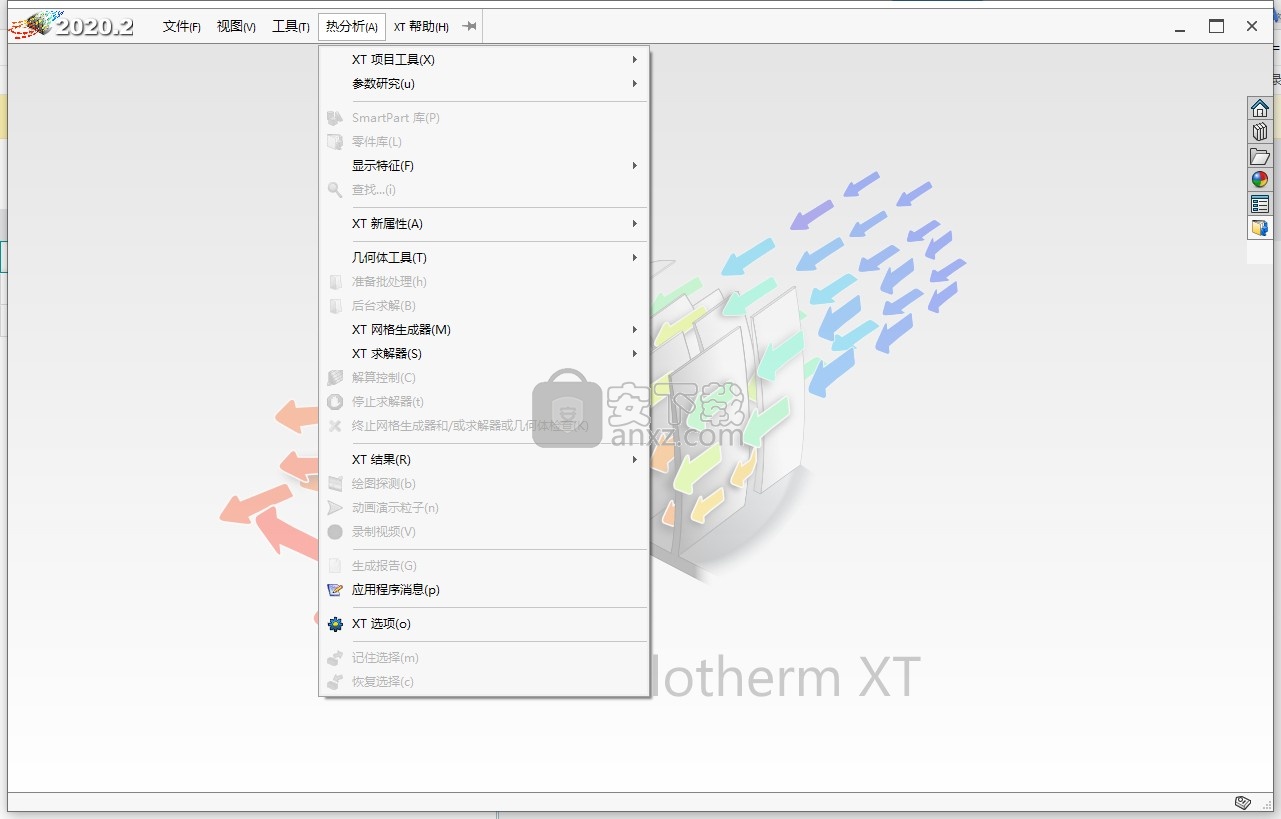Click the 停止求解器 icon
Screen dimensions: 1281x819
pos(335,402)
